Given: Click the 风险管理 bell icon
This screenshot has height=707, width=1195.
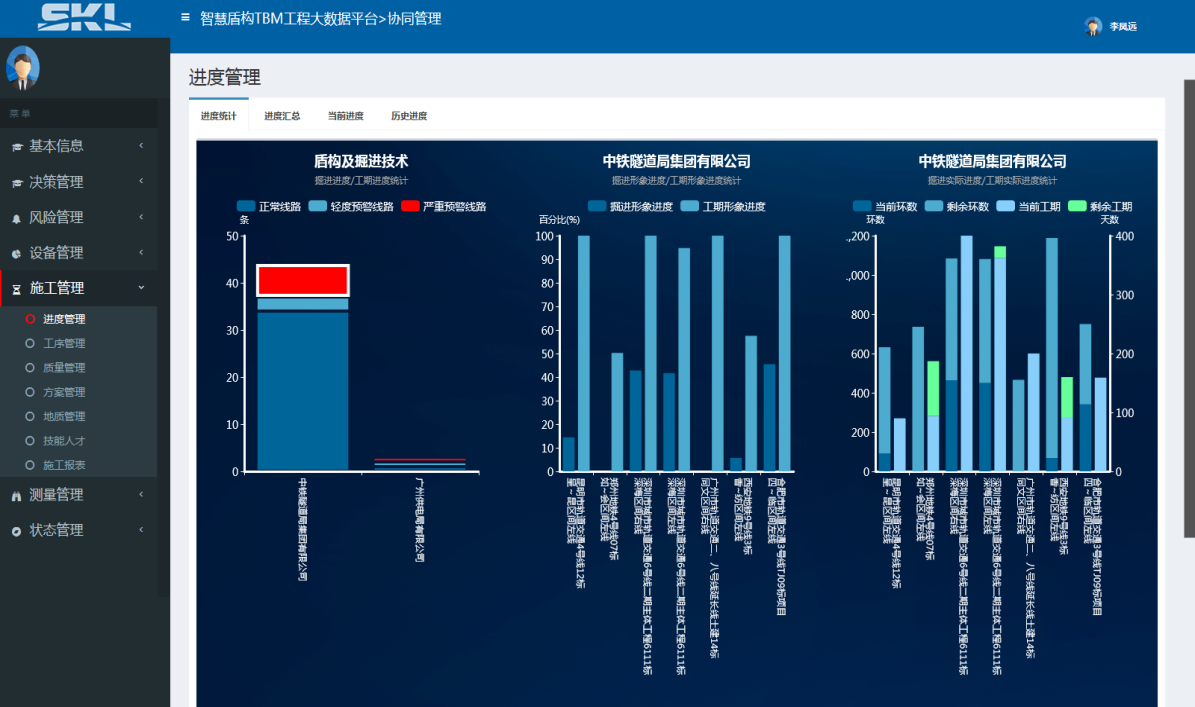Looking at the screenshot, I should pos(17,219).
